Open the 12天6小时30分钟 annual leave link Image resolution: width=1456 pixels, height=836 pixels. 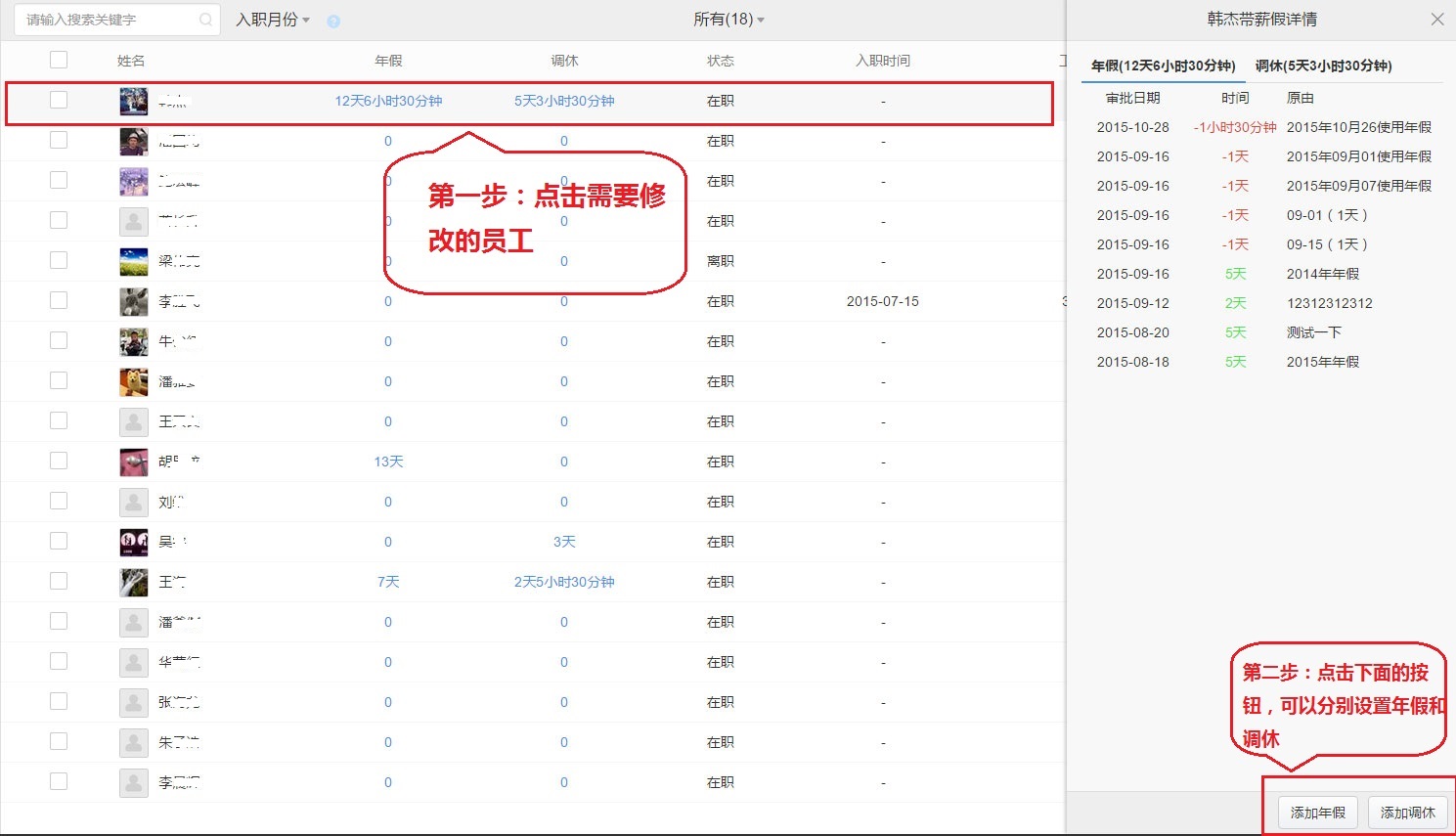[x=388, y=101]
